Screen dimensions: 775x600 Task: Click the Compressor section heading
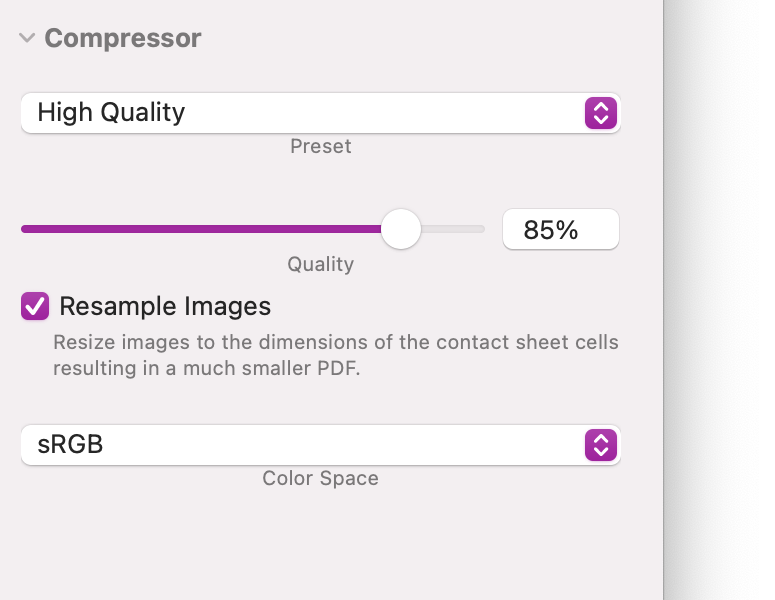pos(123,39)
